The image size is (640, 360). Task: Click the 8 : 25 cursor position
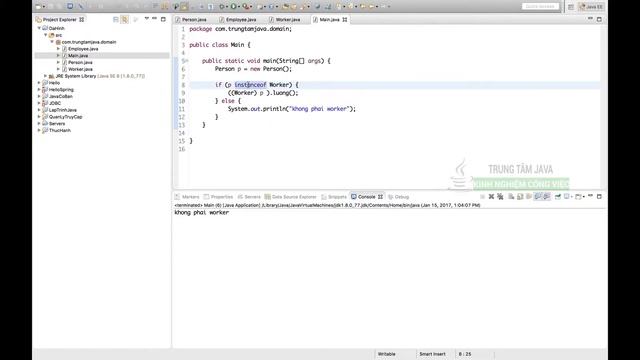coord(465,354)
